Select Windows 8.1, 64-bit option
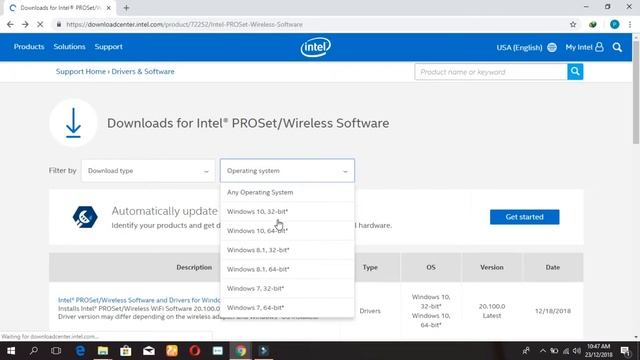 [x=287, y=269]
